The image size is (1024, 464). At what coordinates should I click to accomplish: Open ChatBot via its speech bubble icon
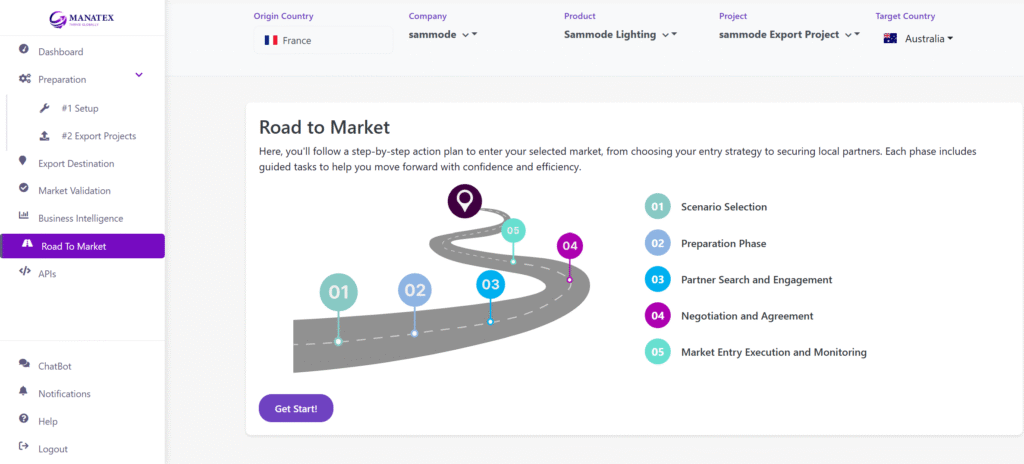pyautogui.click(x=24, y=365)
